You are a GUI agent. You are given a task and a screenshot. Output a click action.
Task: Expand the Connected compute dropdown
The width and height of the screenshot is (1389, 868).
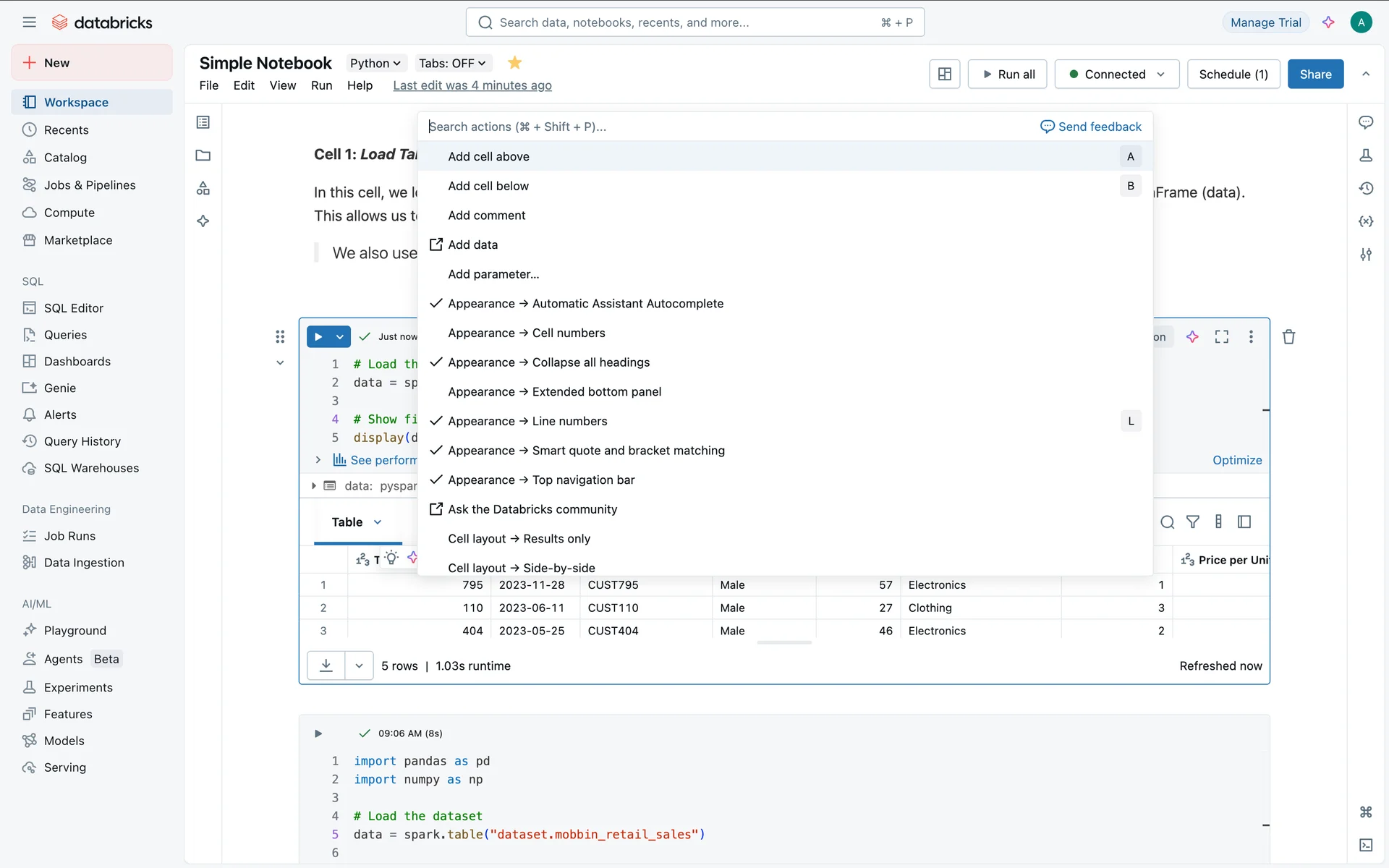1160,75
